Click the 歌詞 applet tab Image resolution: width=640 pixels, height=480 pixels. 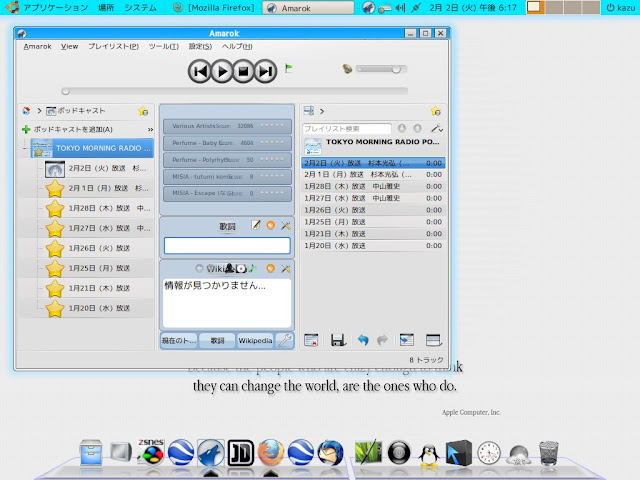pyautogui.click(x=217, y=340)
